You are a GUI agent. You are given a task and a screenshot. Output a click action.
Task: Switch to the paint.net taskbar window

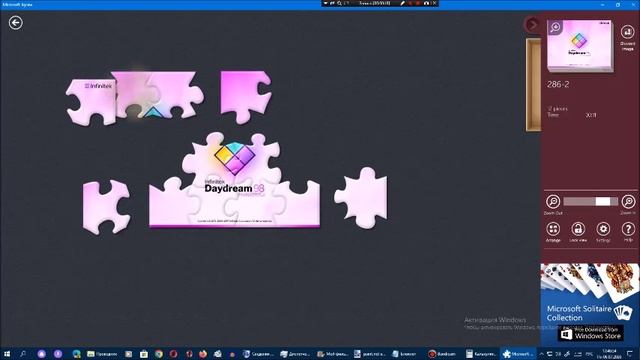pos(370,354)
